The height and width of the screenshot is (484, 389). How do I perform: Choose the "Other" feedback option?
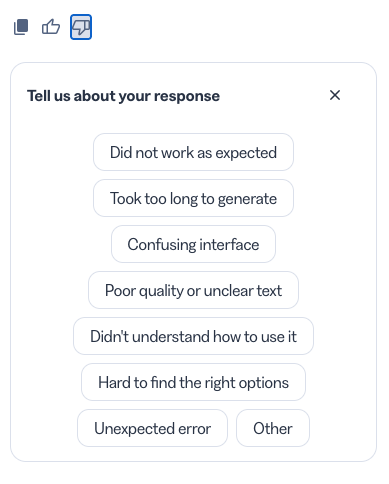tap(273, 428)
